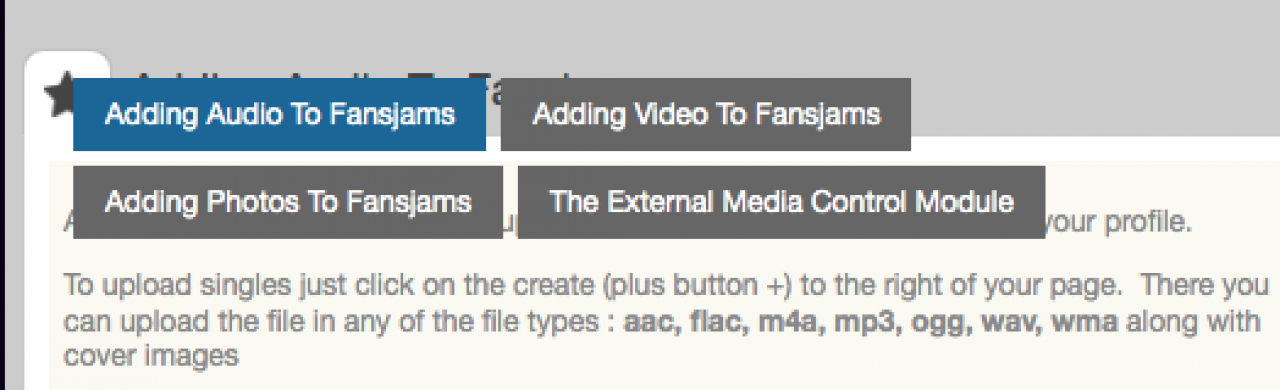Screen dimensions: 1280x390
Task: Select the Adding Audio To Fansjams tab
Action: pos(279,114)
